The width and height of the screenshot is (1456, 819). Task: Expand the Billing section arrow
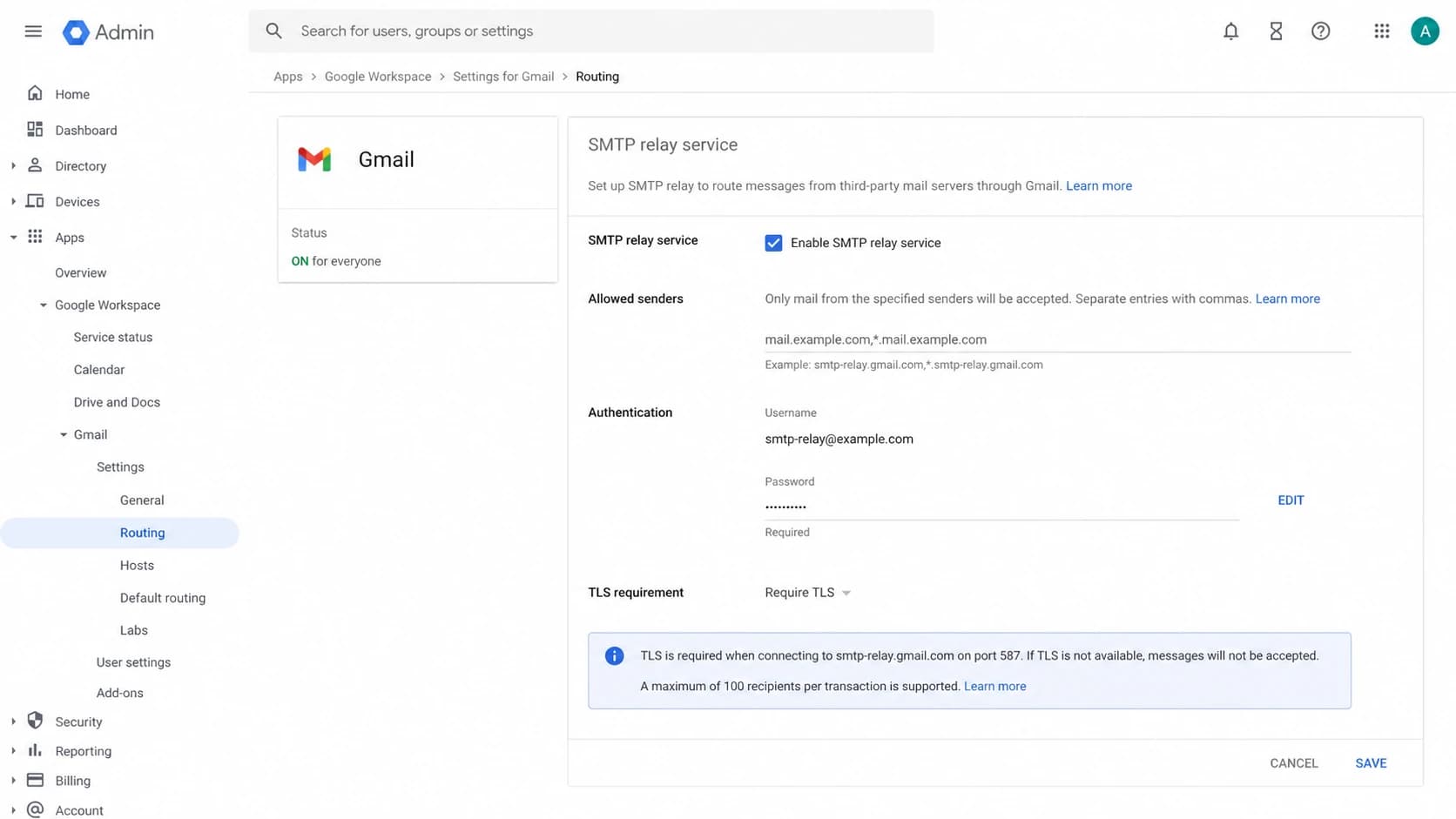(x=13, y=781)
